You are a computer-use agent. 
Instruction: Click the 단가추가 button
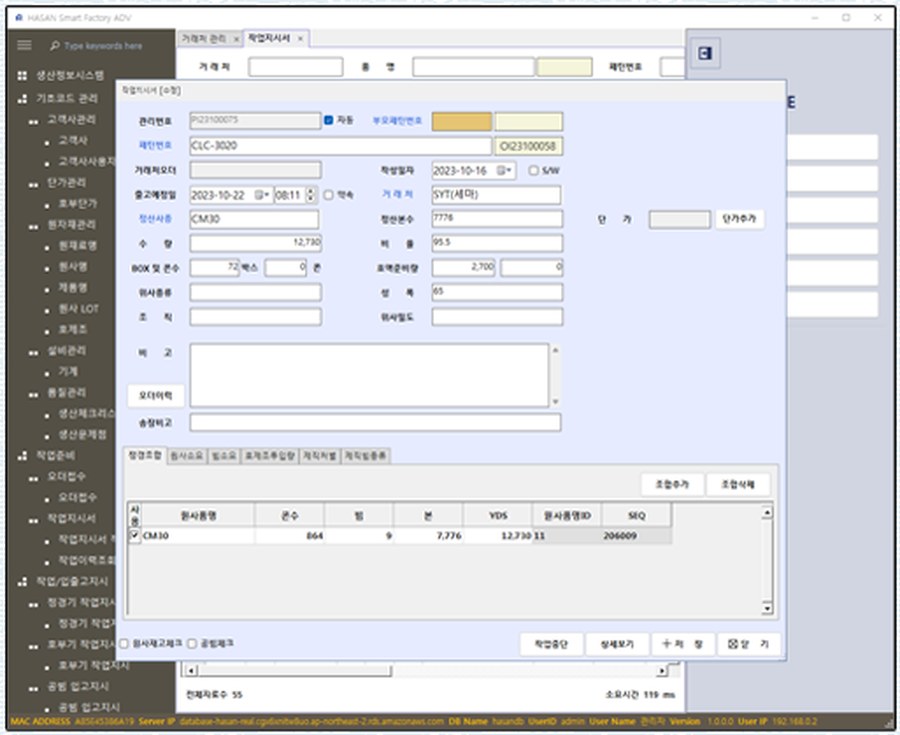739,219
